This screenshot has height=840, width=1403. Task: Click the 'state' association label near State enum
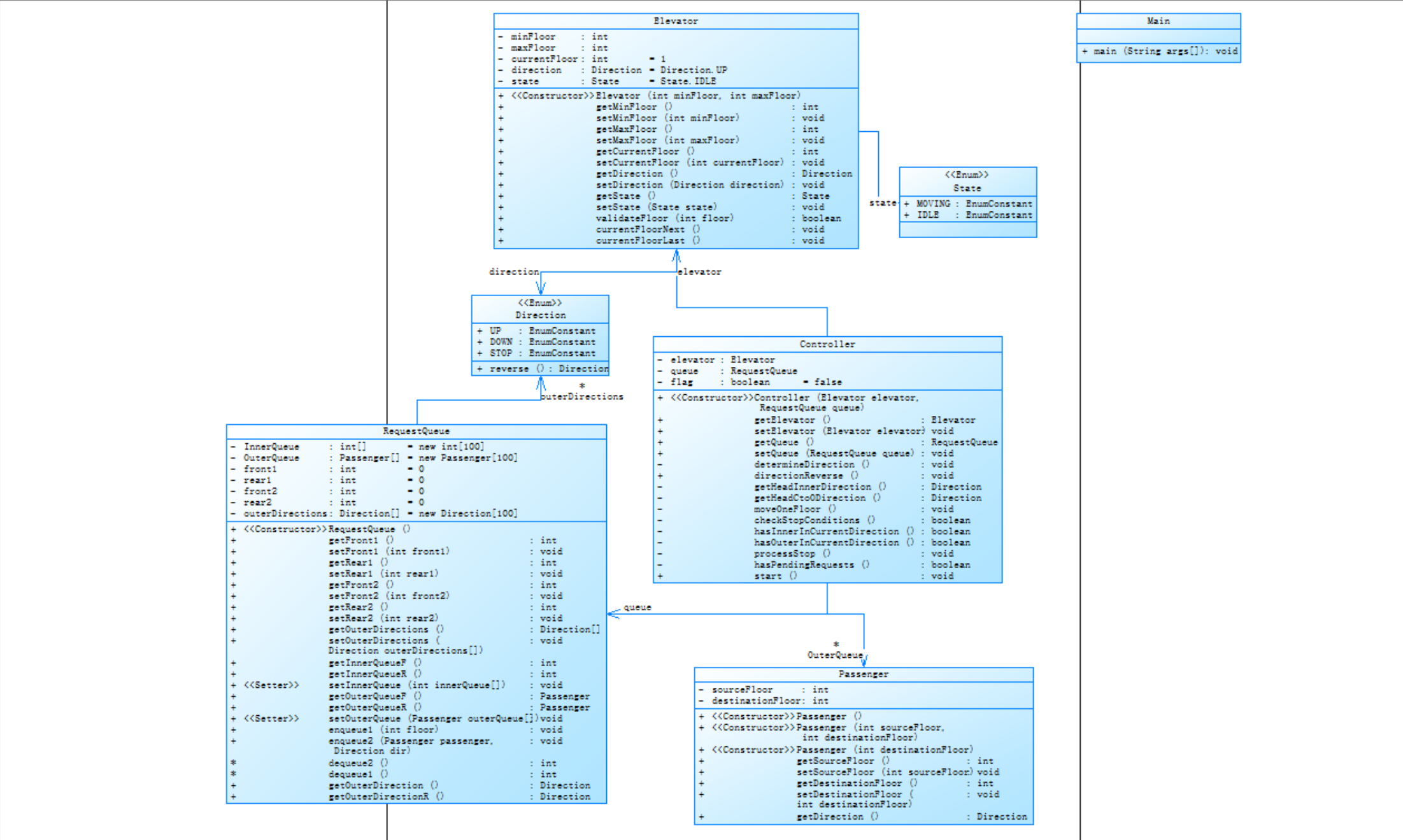coord(882,203)
